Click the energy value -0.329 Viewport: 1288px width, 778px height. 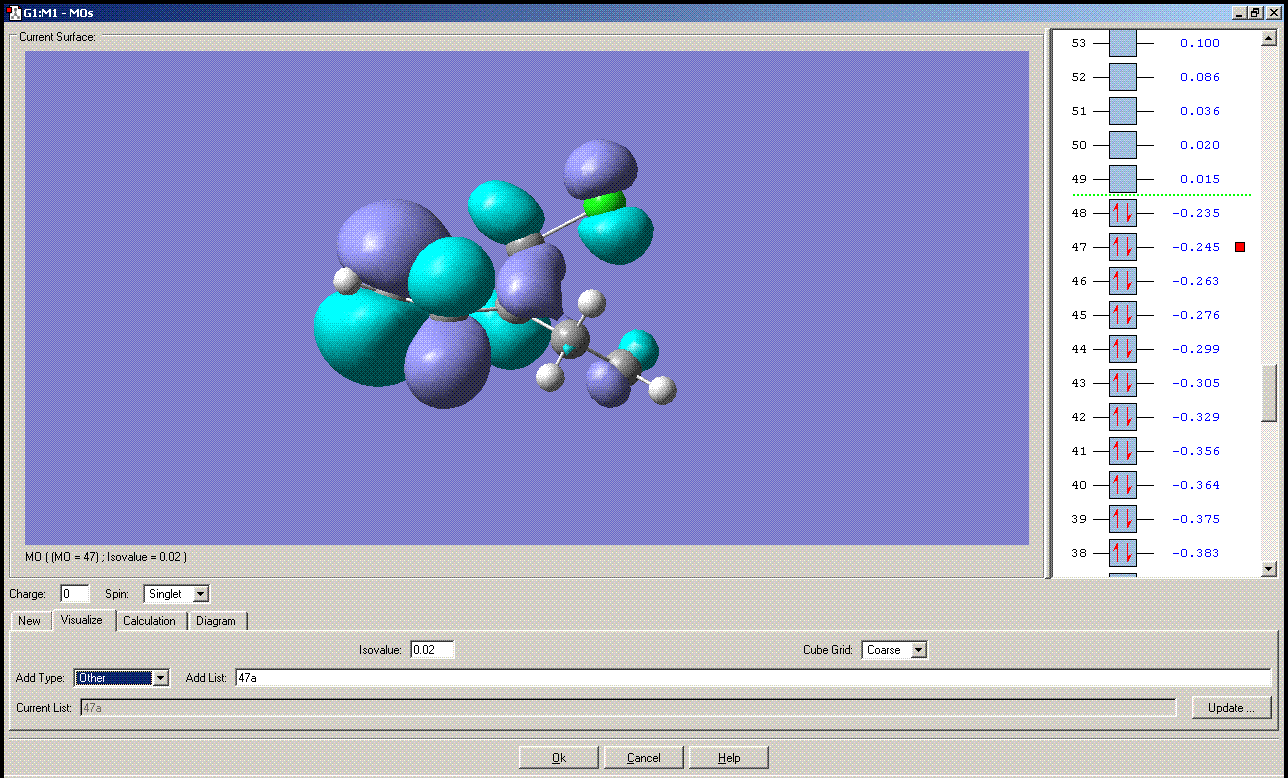tap(1196, 417)
